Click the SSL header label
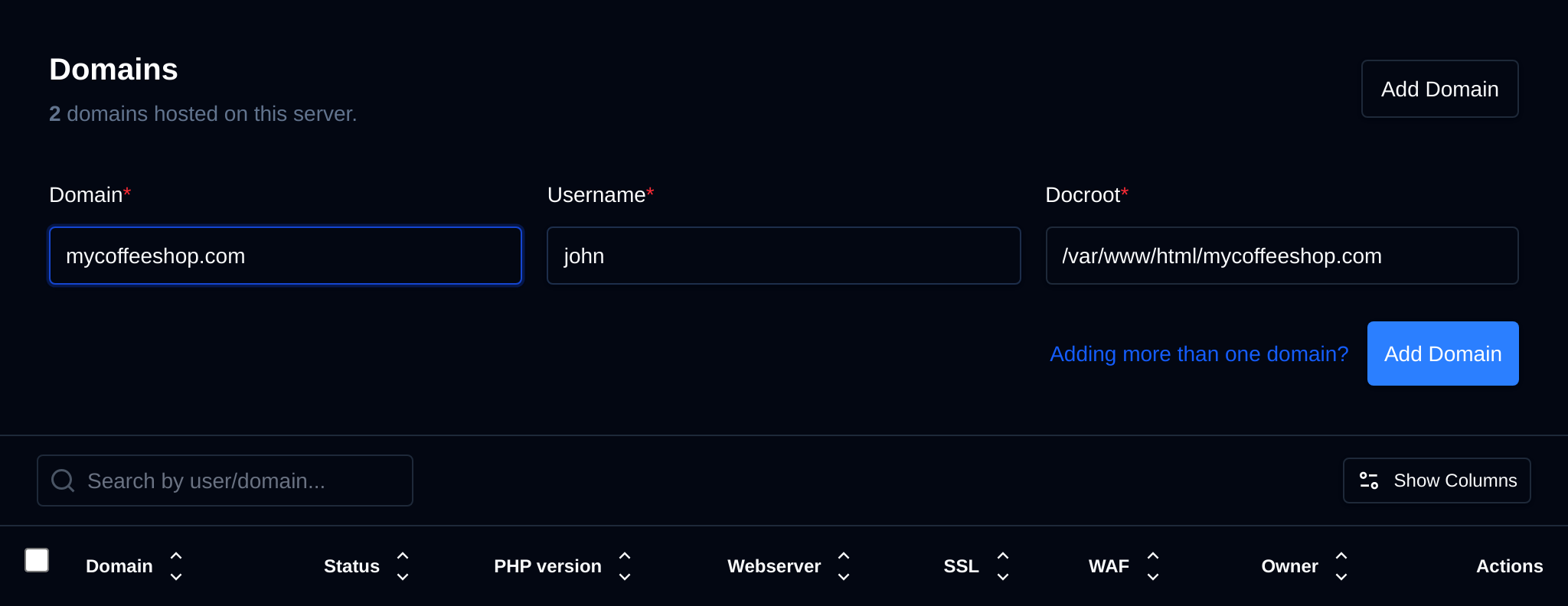 pyautogui.click(x=961, y=566)
